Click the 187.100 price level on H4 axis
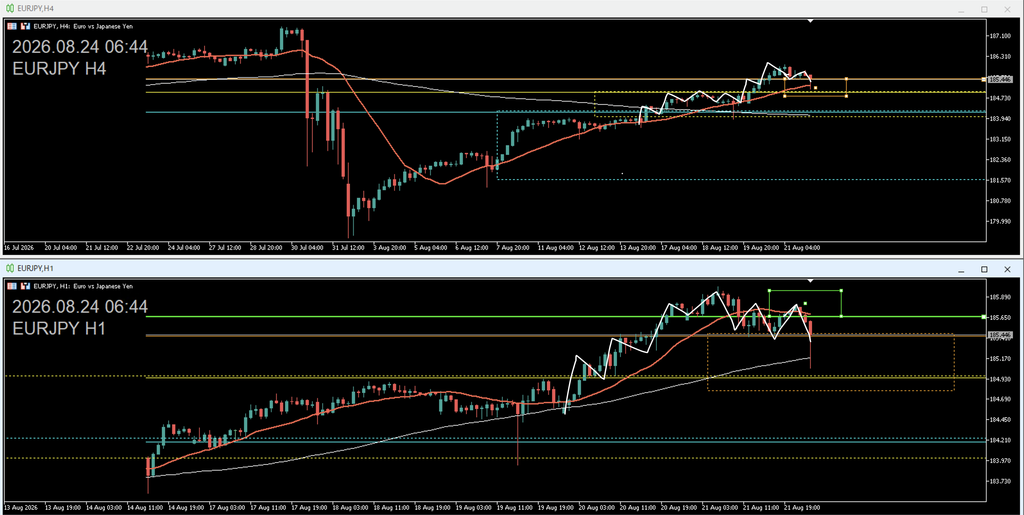Screen dimensions: 1024x515 coord(1001,36)
